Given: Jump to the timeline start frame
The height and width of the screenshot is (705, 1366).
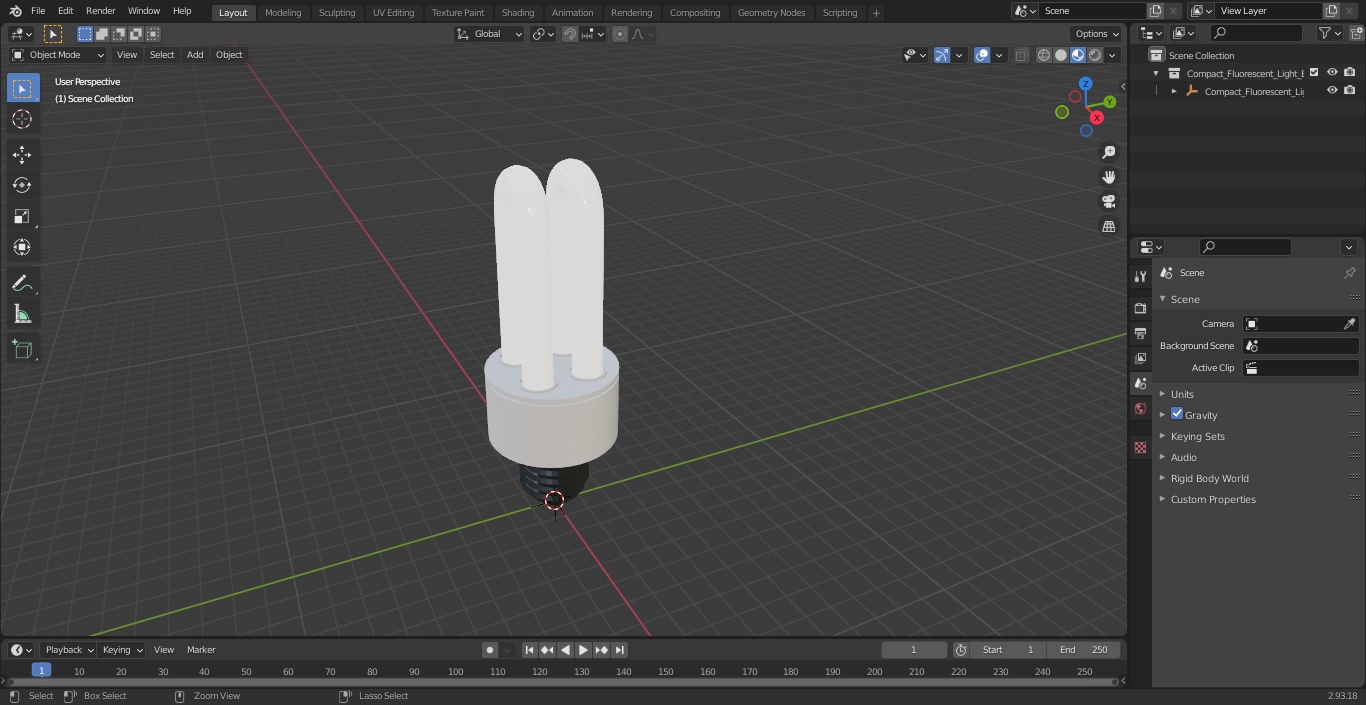Looking at the screenshot, I should click(530, 650).
